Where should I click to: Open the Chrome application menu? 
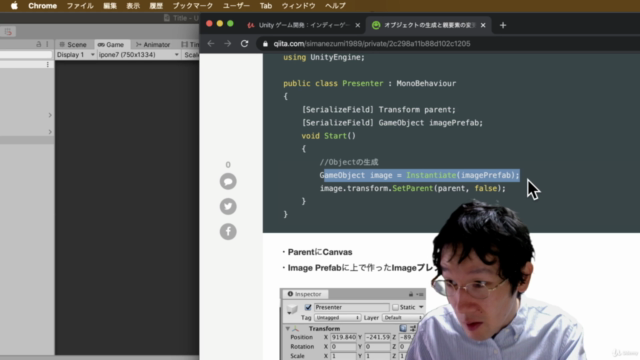click(x=42, y=6)
